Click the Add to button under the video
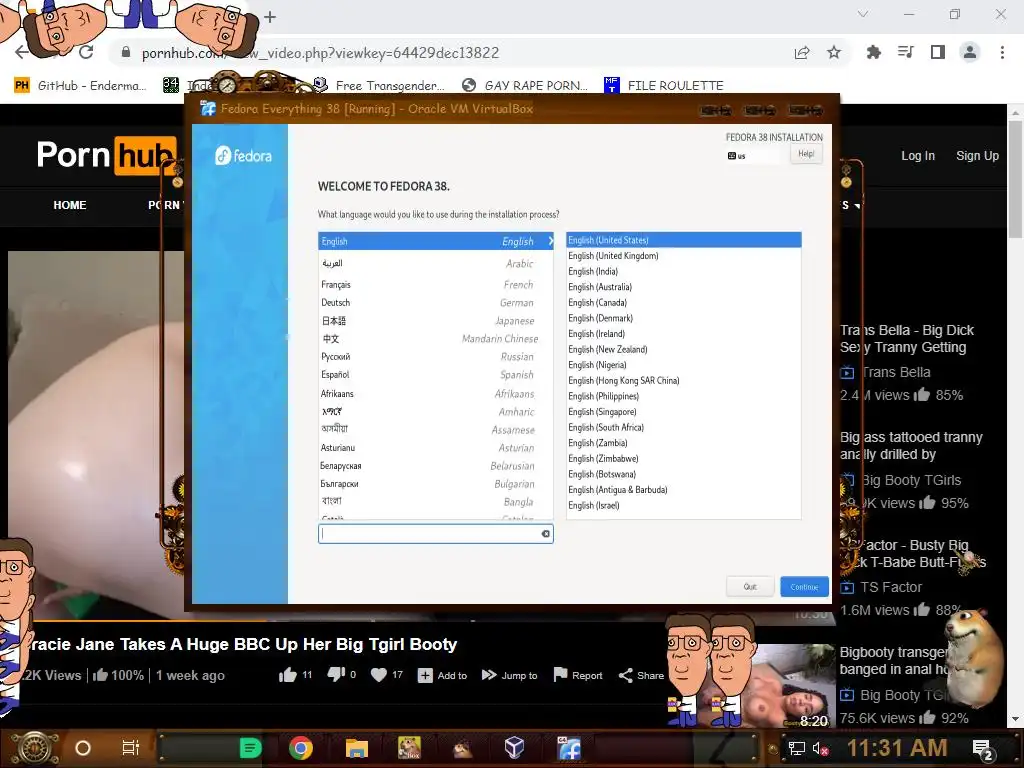The image size is (1024, 768). click(443, 675)
